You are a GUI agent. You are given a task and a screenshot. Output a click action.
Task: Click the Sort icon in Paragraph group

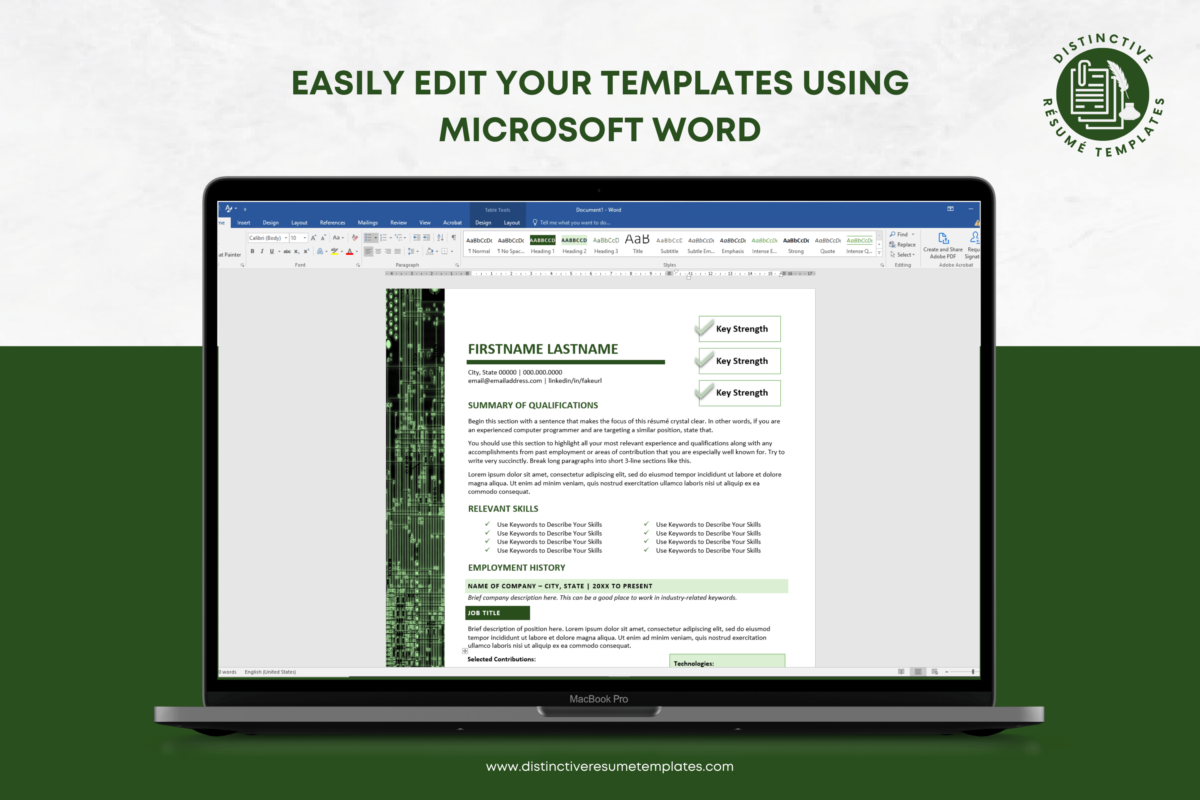[x=440, y=237]
